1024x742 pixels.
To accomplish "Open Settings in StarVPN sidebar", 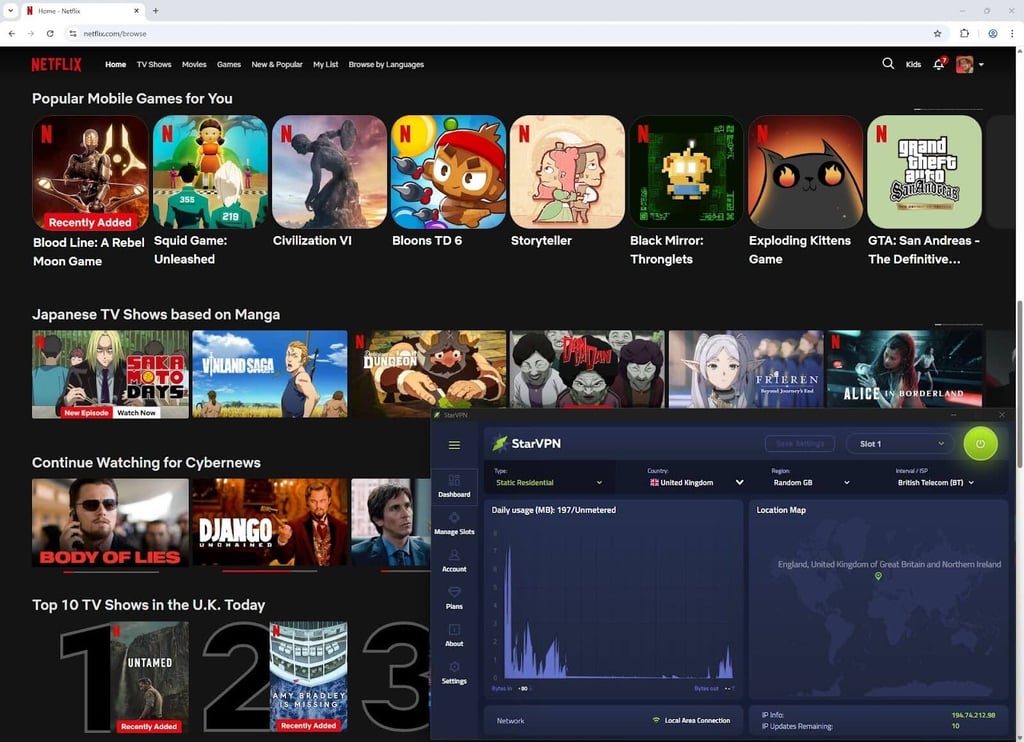I will point(454,672).
